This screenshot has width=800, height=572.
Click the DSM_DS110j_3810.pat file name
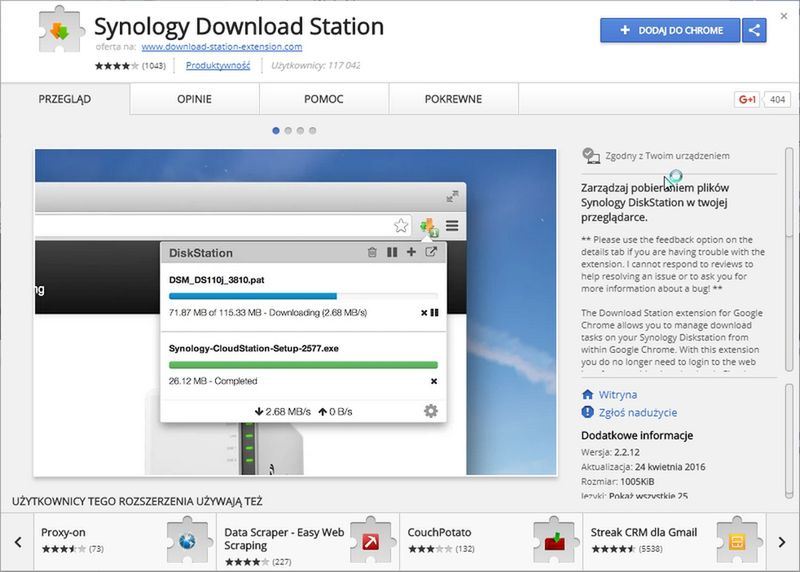(x=216, y=280)
